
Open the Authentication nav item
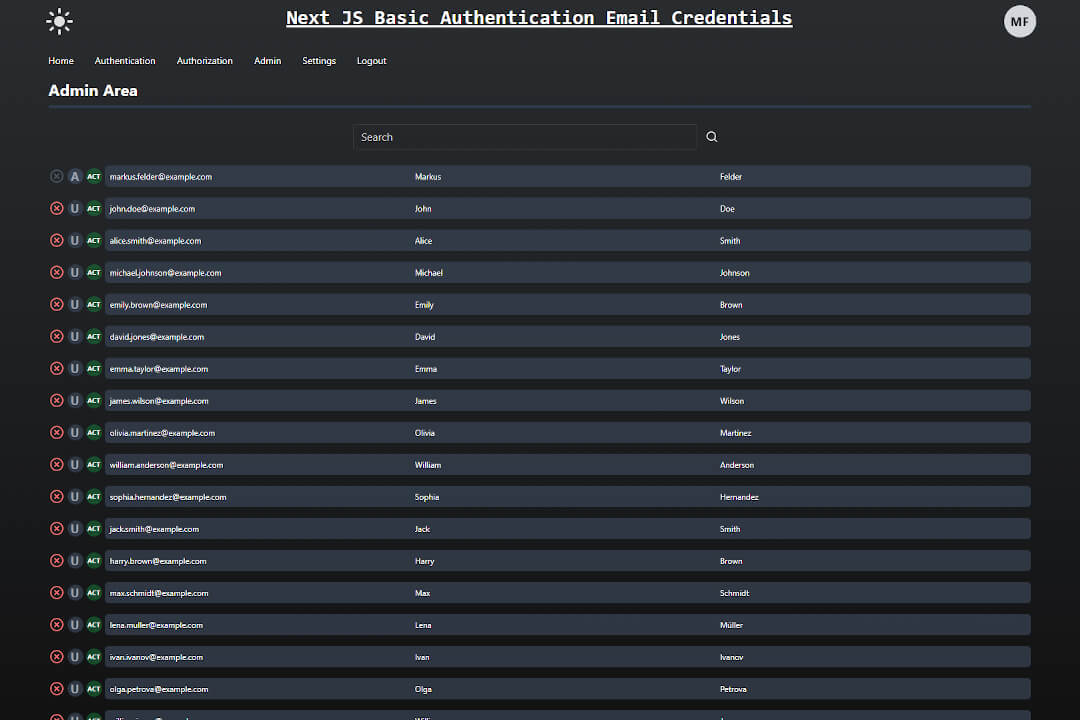[125, 61]
